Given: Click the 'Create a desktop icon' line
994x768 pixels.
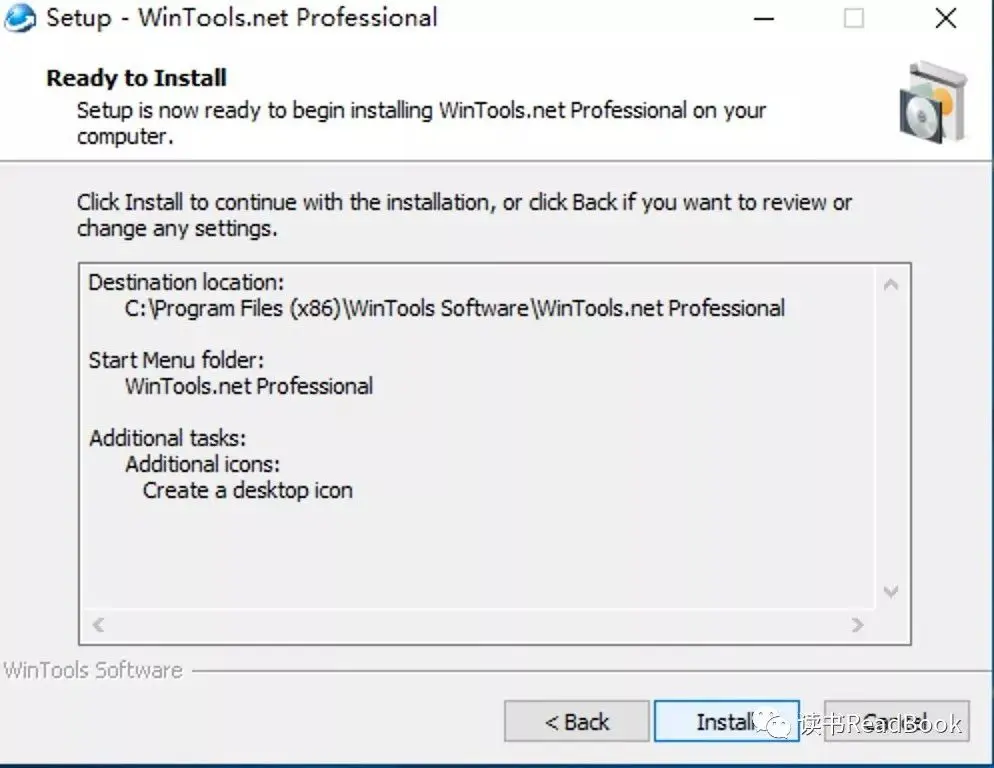Looking at the screenshot, I should [247, 490].
